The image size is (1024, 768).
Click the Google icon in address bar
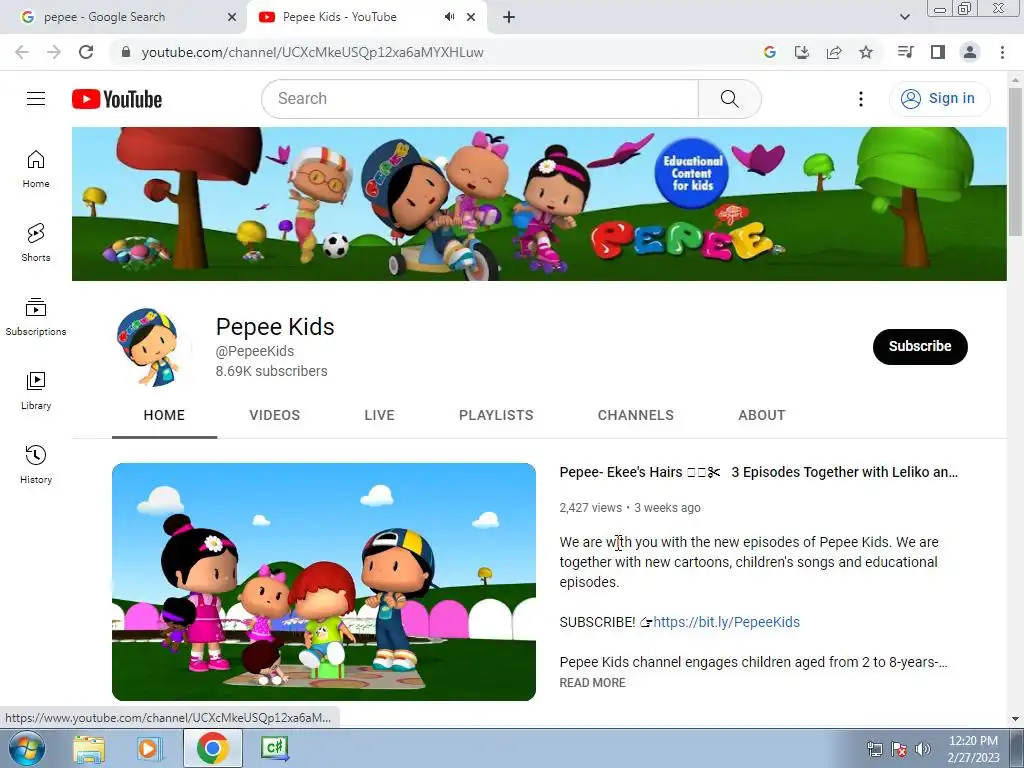(x=770, y=52)
